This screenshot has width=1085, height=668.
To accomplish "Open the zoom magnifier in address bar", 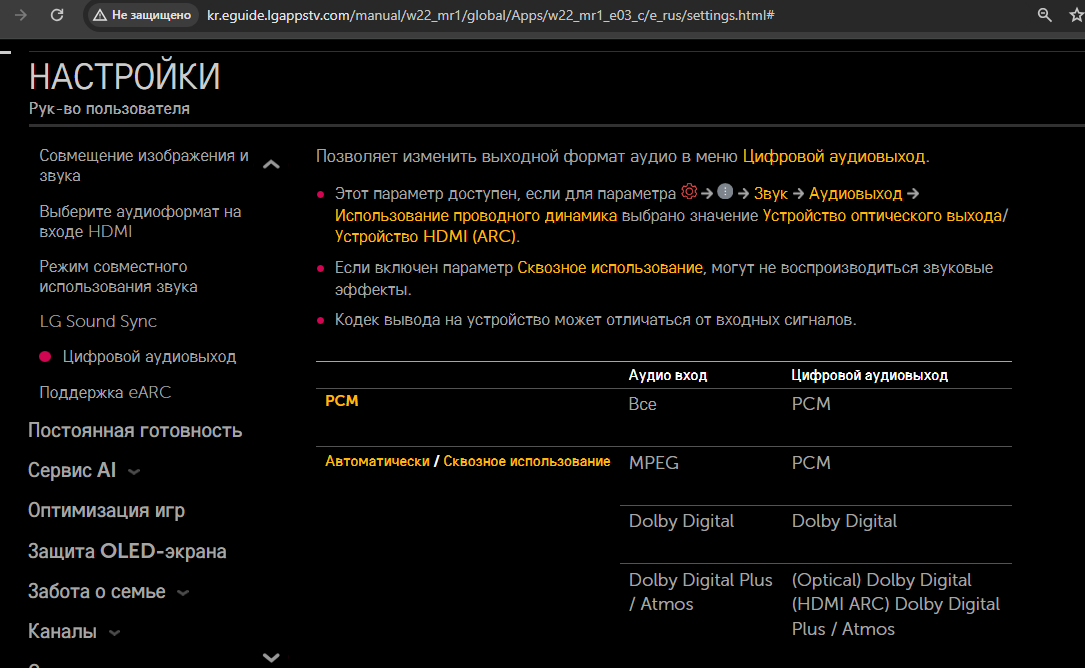I will 1044,15.
